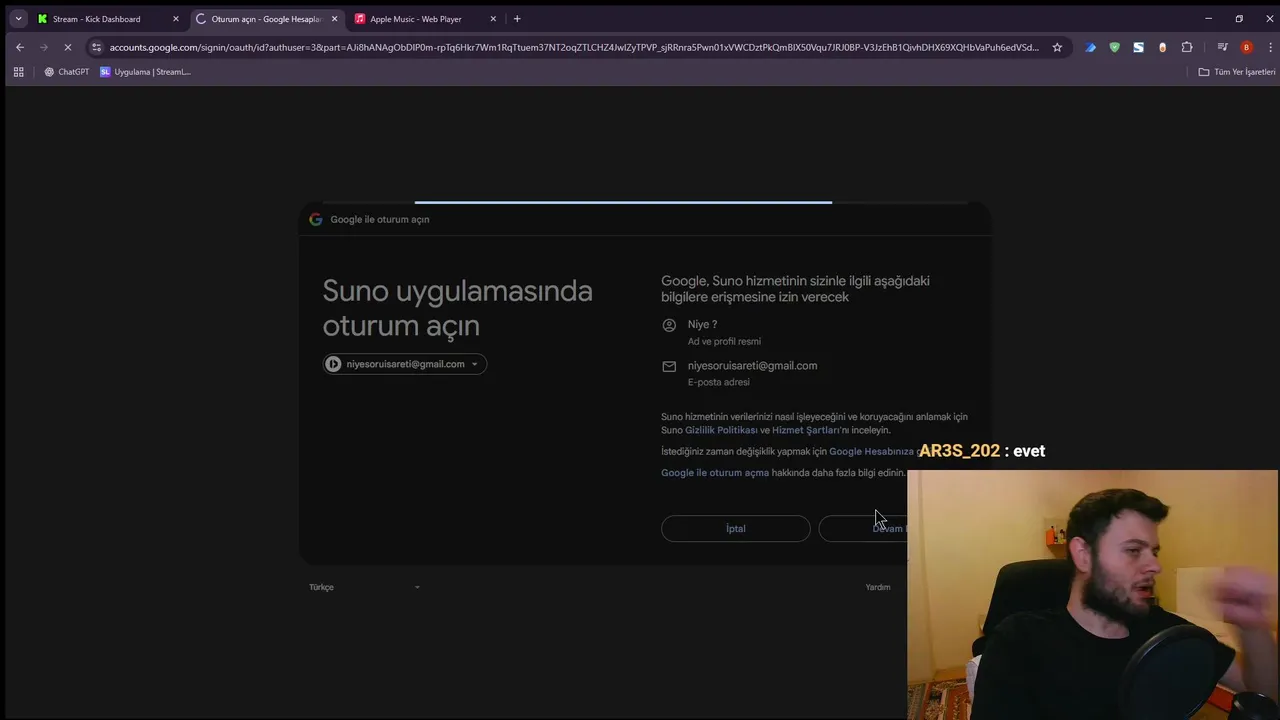Click the niyesoruisareti@gmail.com E-posta entry
Image resolution: width=1280 pixels, height=720 pixels.
coord(752,366)
